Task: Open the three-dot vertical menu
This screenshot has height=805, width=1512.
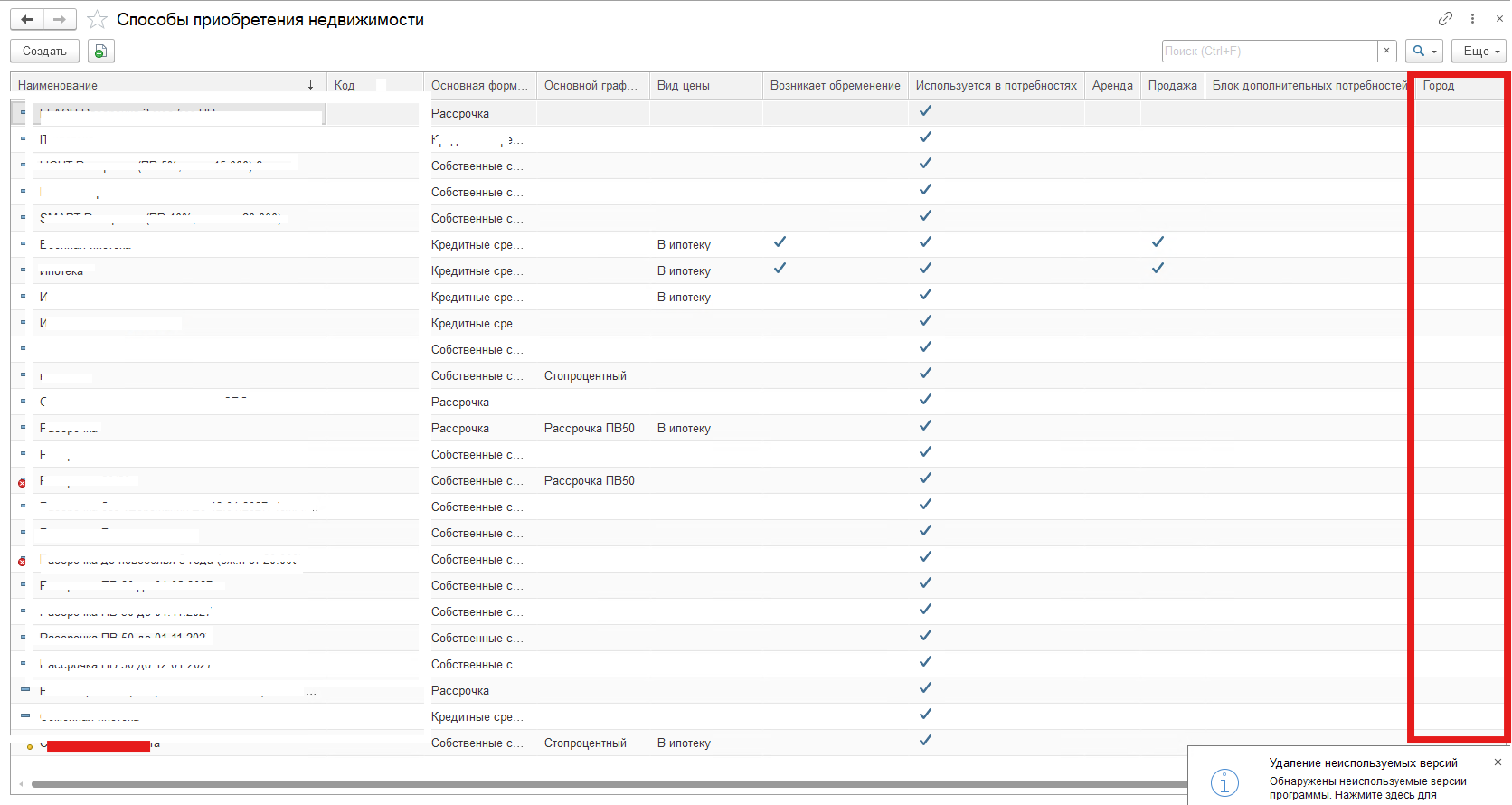Action: tap(1472, 18)
